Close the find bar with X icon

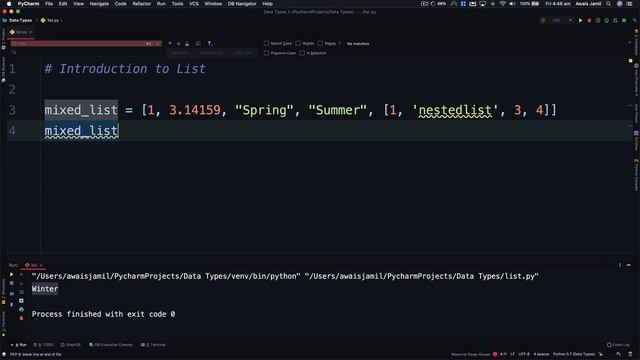click(629, 42)
